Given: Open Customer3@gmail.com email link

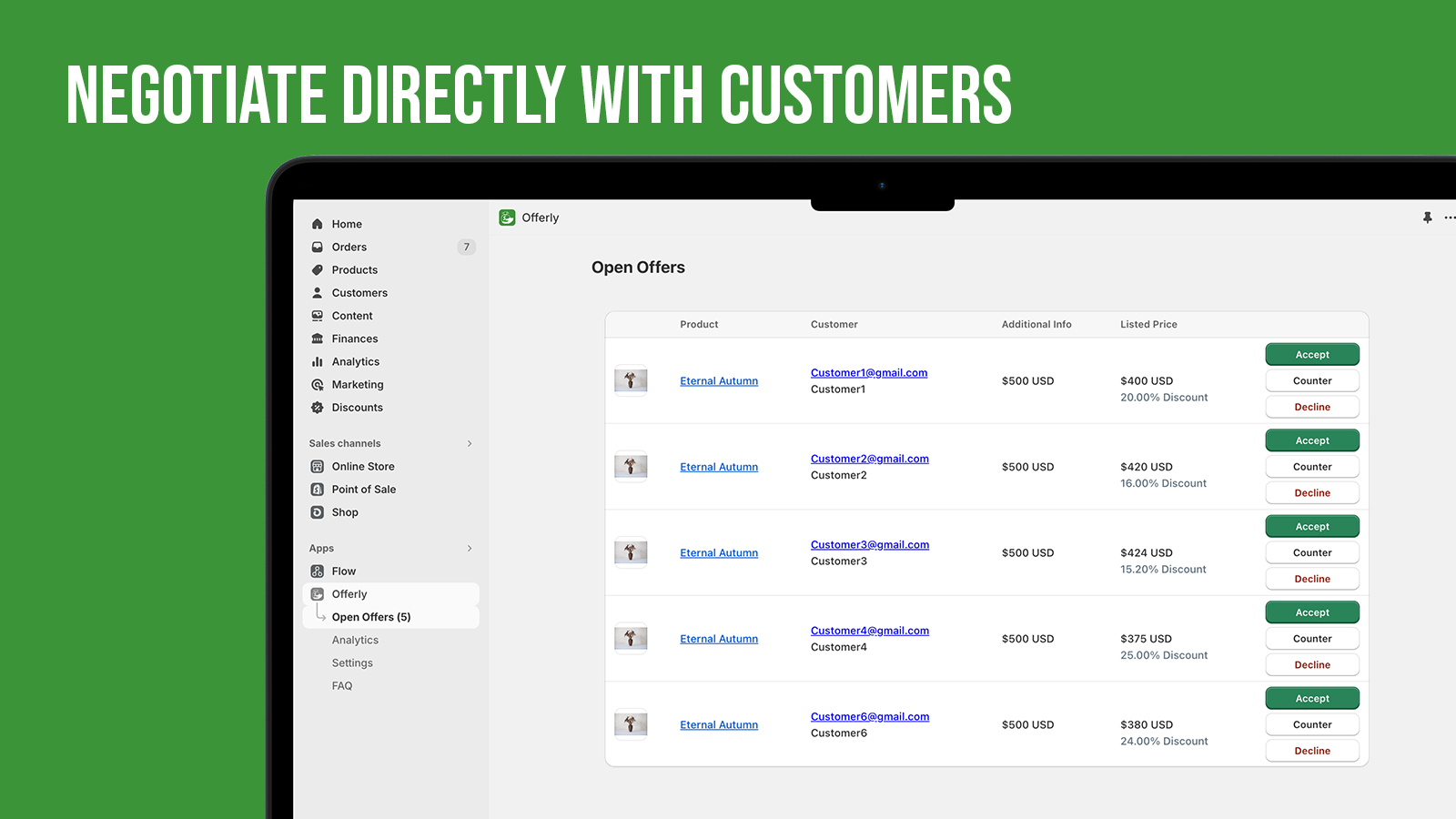Looking at the screenshot, I should (870, 545).
